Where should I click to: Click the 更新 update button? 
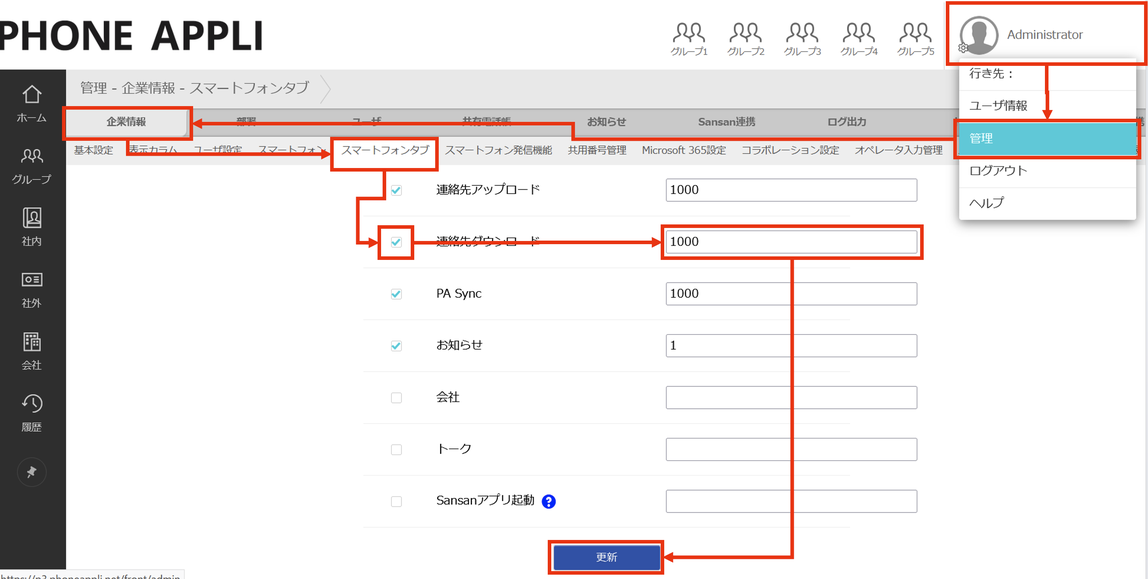pos(606,557)
